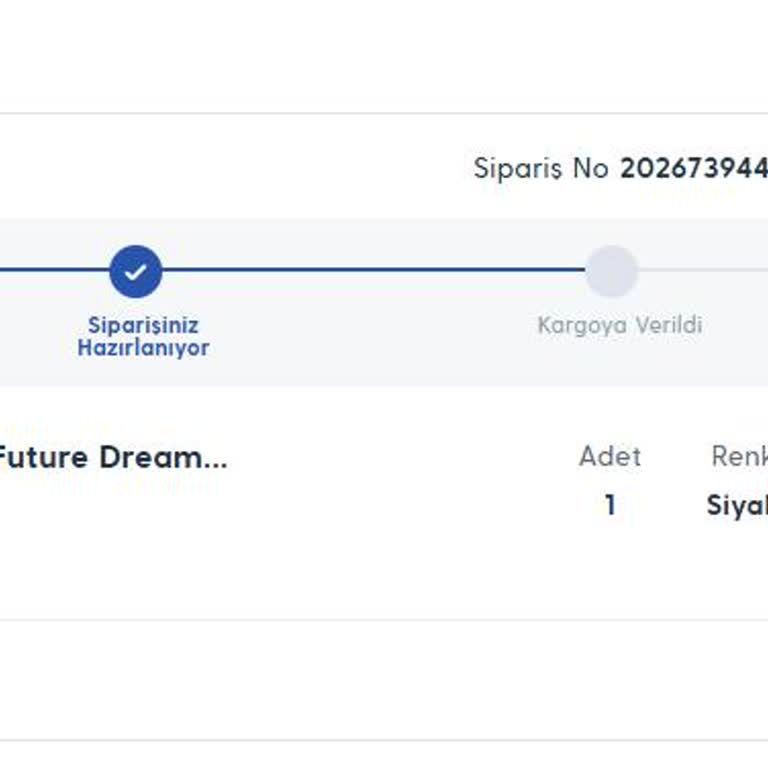
Task: Click the Adet column heading
Action: 610,456
